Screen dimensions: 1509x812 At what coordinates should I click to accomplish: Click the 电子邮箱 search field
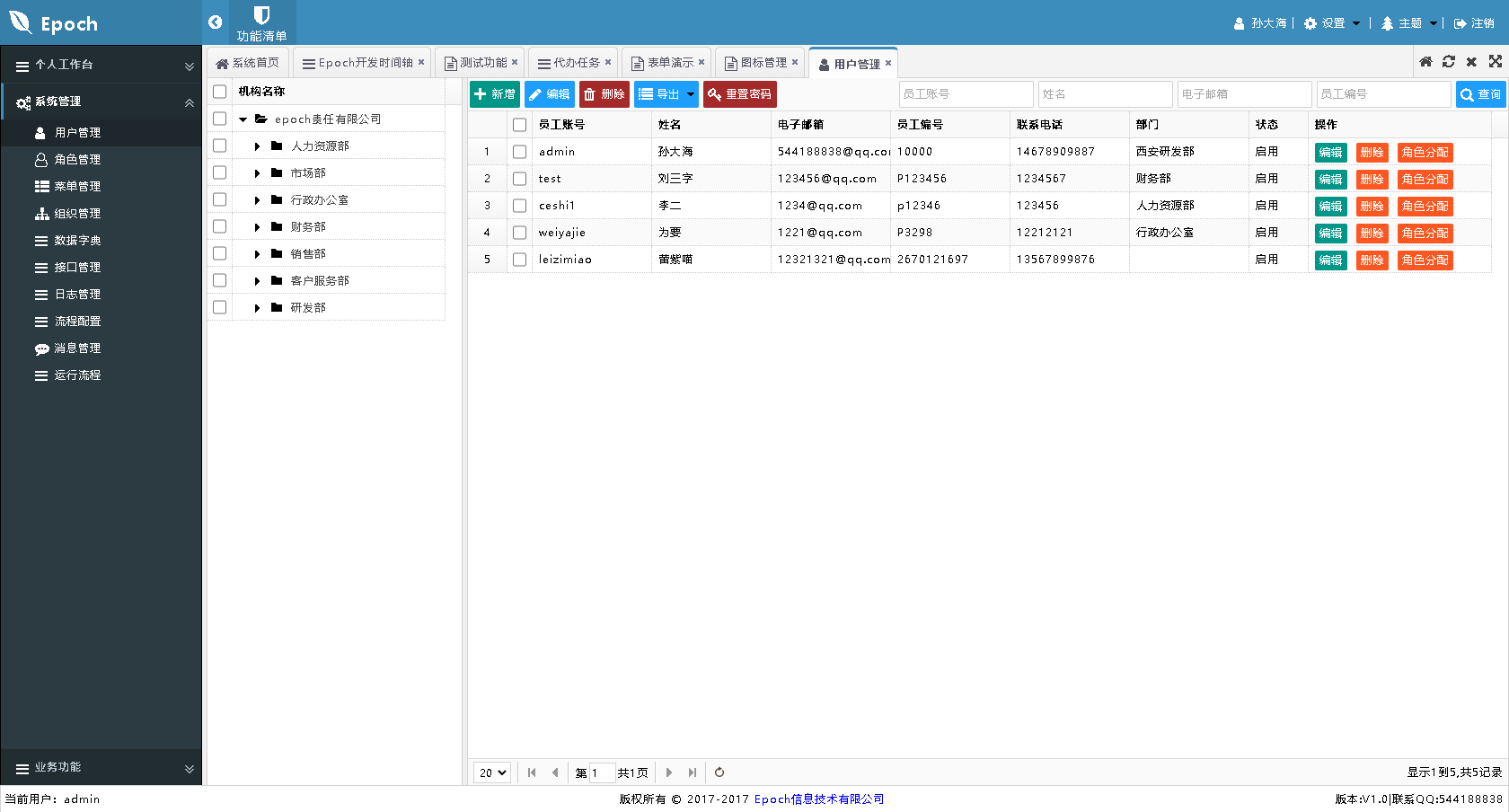pos(1244,94)
